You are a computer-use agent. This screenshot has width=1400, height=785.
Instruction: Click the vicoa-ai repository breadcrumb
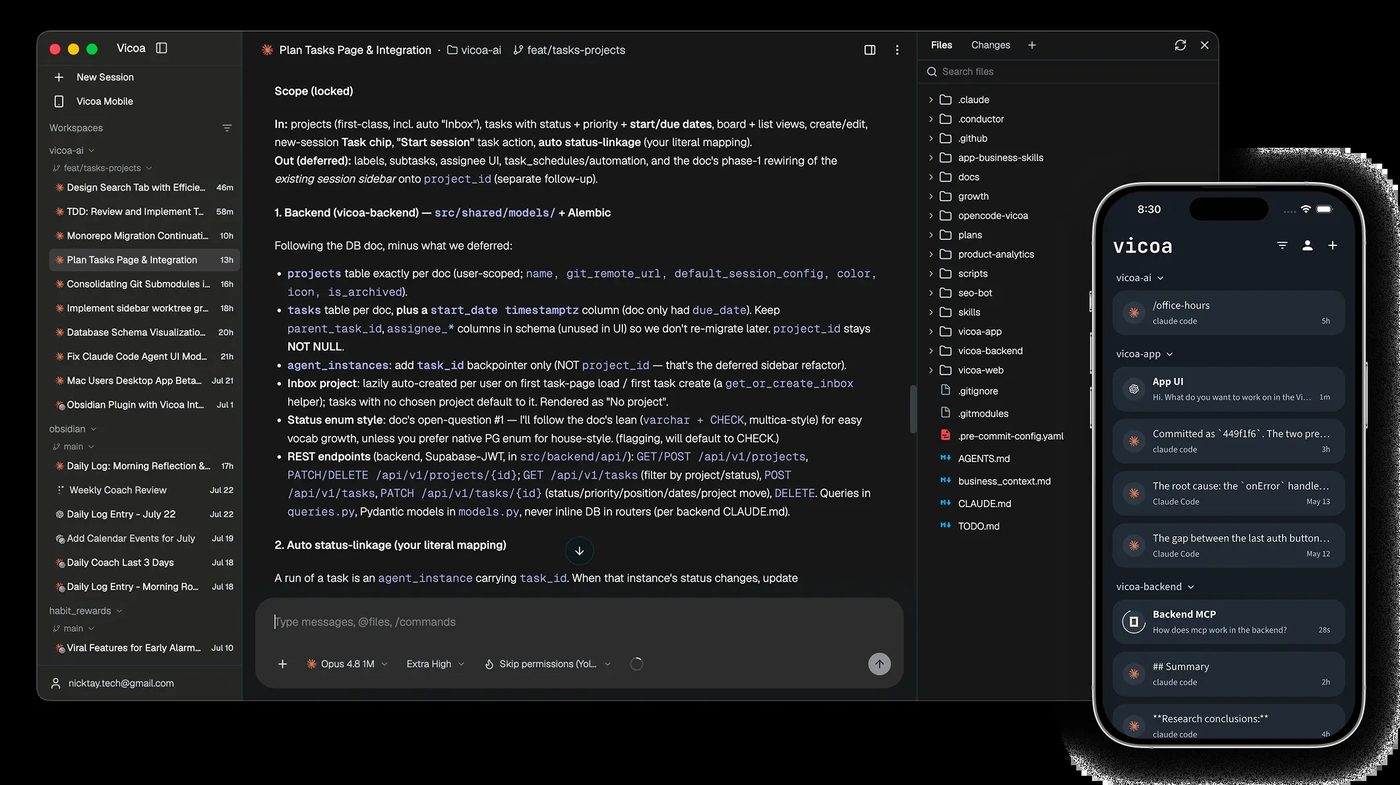click(x=474, y=50)
